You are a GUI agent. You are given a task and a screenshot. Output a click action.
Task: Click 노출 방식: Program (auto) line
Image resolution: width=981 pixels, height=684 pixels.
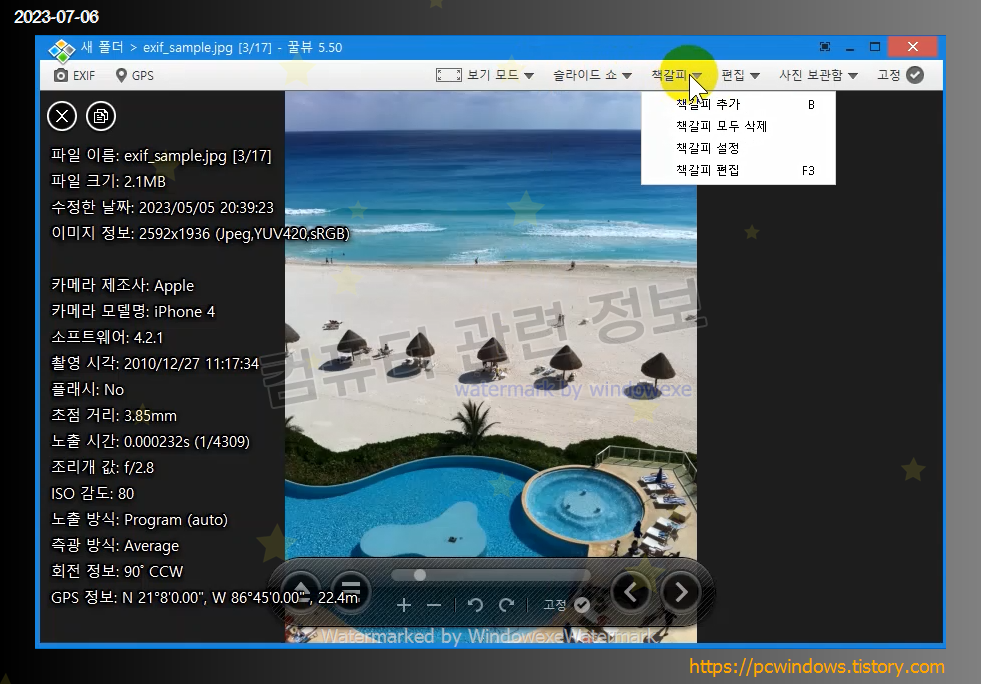pyautogui.click(x=139, y=519)
